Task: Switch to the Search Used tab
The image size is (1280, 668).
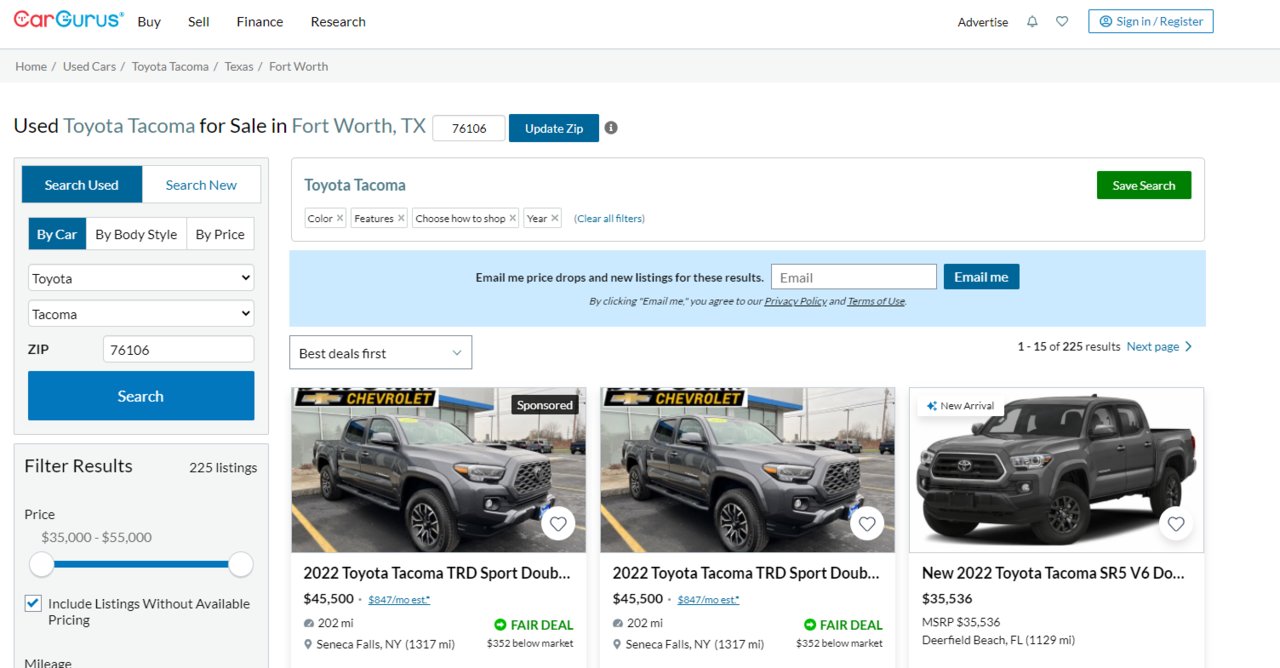Action: click(81, 185)
